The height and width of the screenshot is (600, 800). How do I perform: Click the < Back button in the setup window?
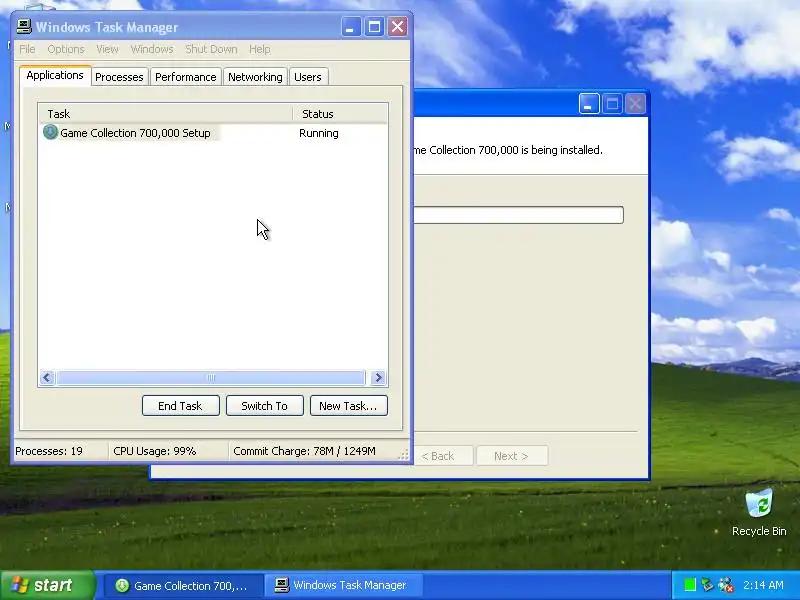point(443,456)
